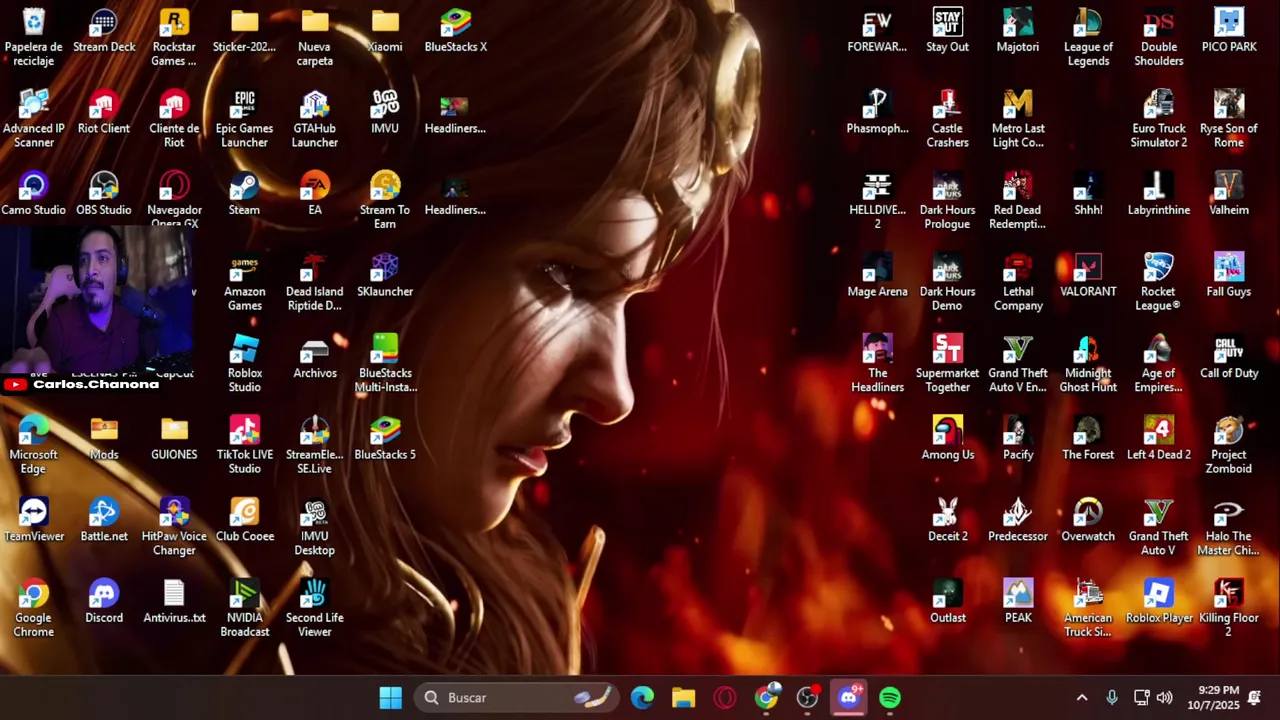Select the Xiaomi folder
Viewport: 1280px width, 720px height.
[385, 30]
